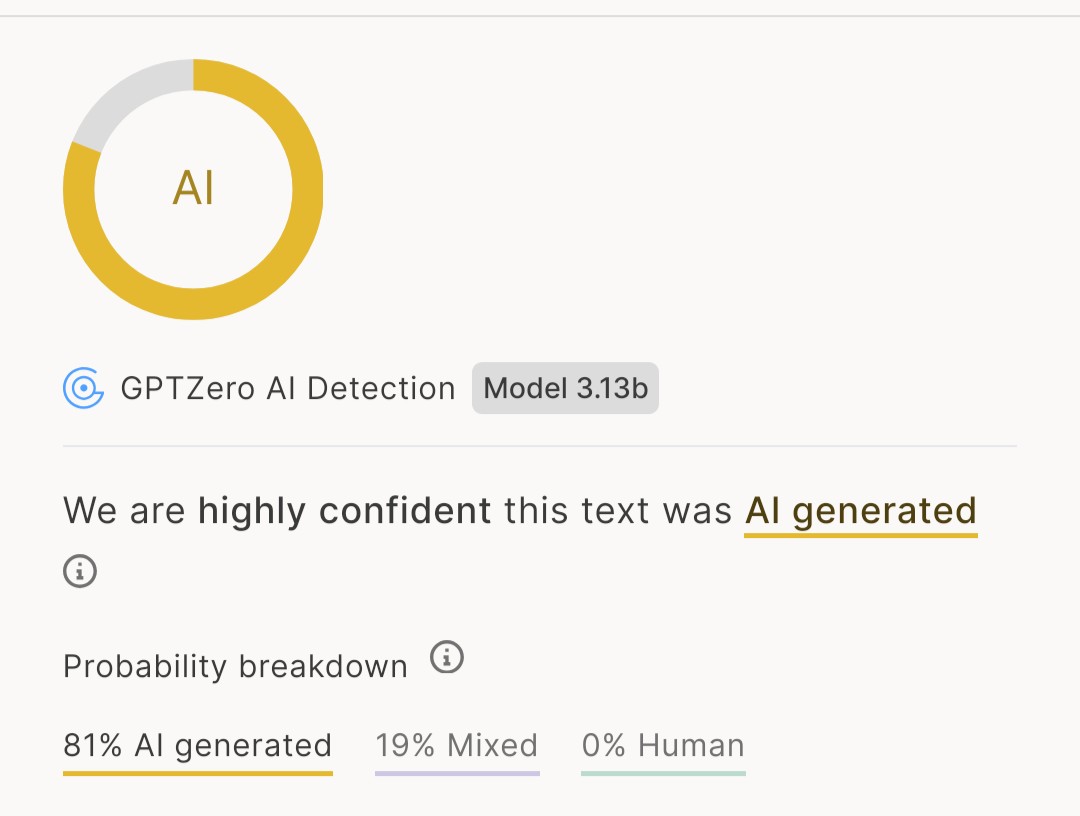1080x816 pixels.
Task: Click the GPTZero swirl logo icon
Action: point(83,388)
